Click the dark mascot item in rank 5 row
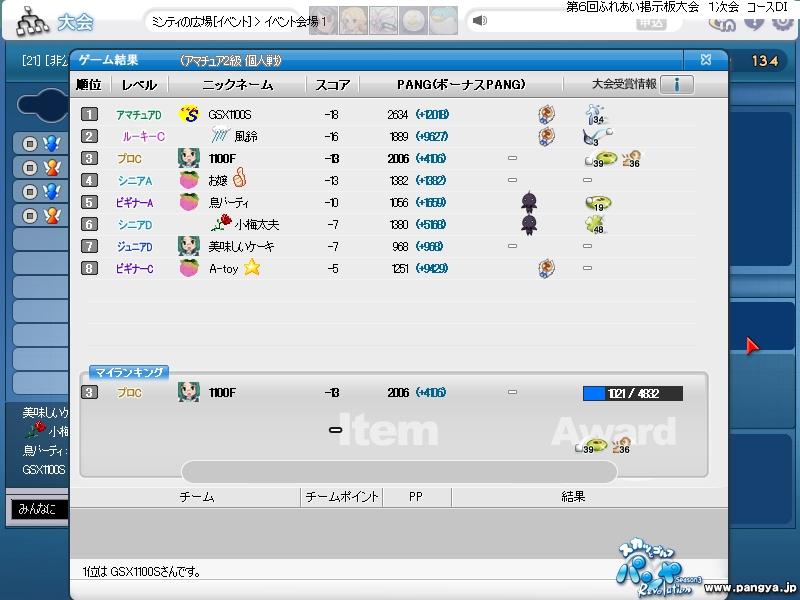This screenshot has width=800, height=600. (x=530, y=202)
